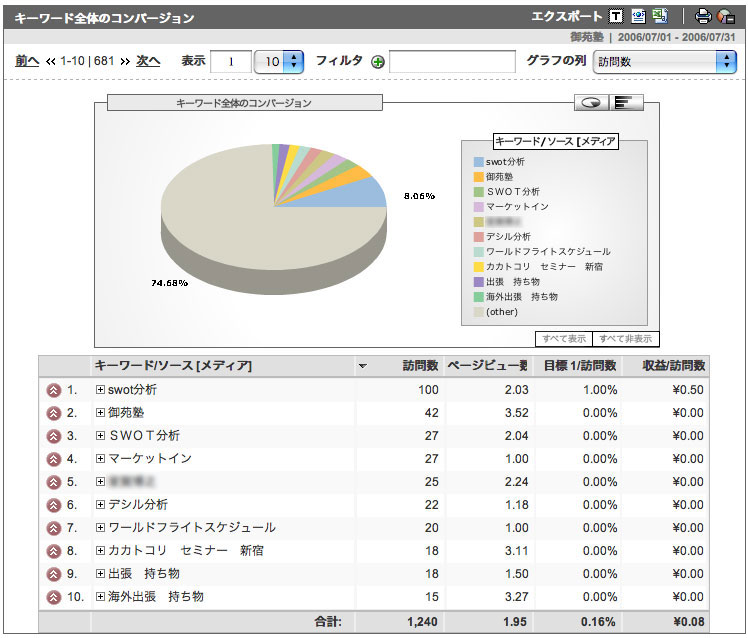The width and height of the screenshot is (748, 638).
Task: Open the rows-per-page dropdown showing 10
Action: 279,62
